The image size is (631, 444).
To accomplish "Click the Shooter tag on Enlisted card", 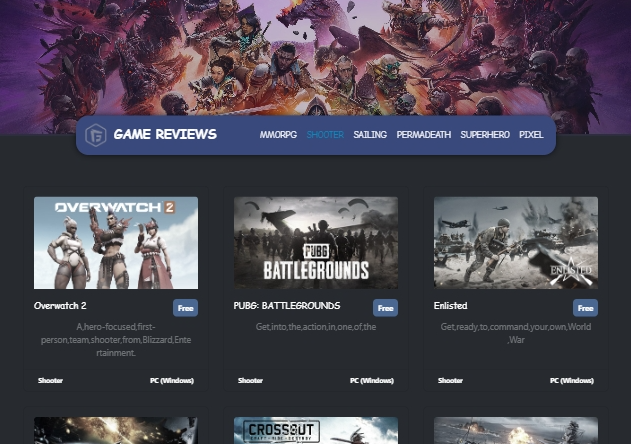I will (x=450, y=380).
